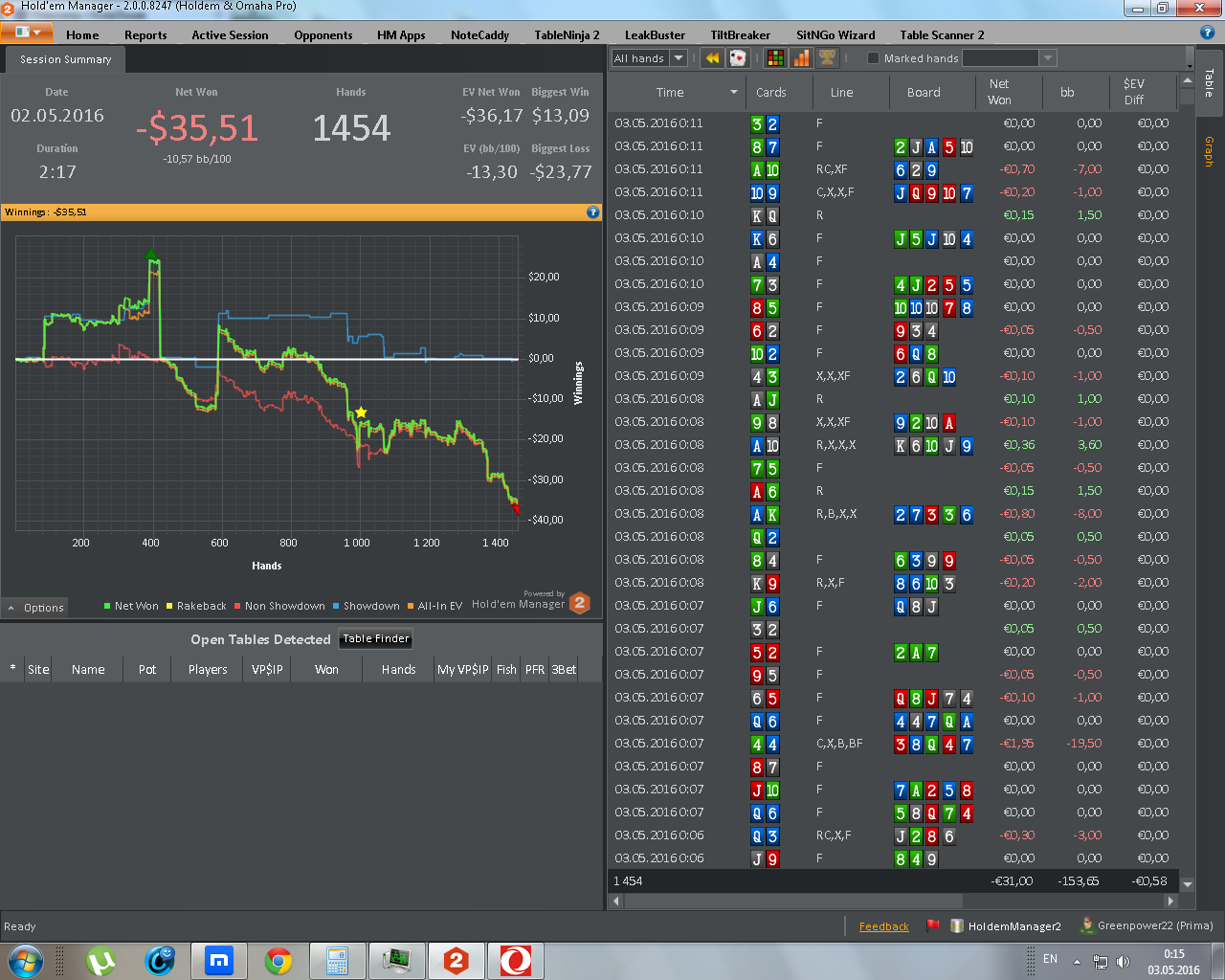Screen dimensions: 1225x980
Task: Click the yellow star marker on graph
Action: [361, 412]
